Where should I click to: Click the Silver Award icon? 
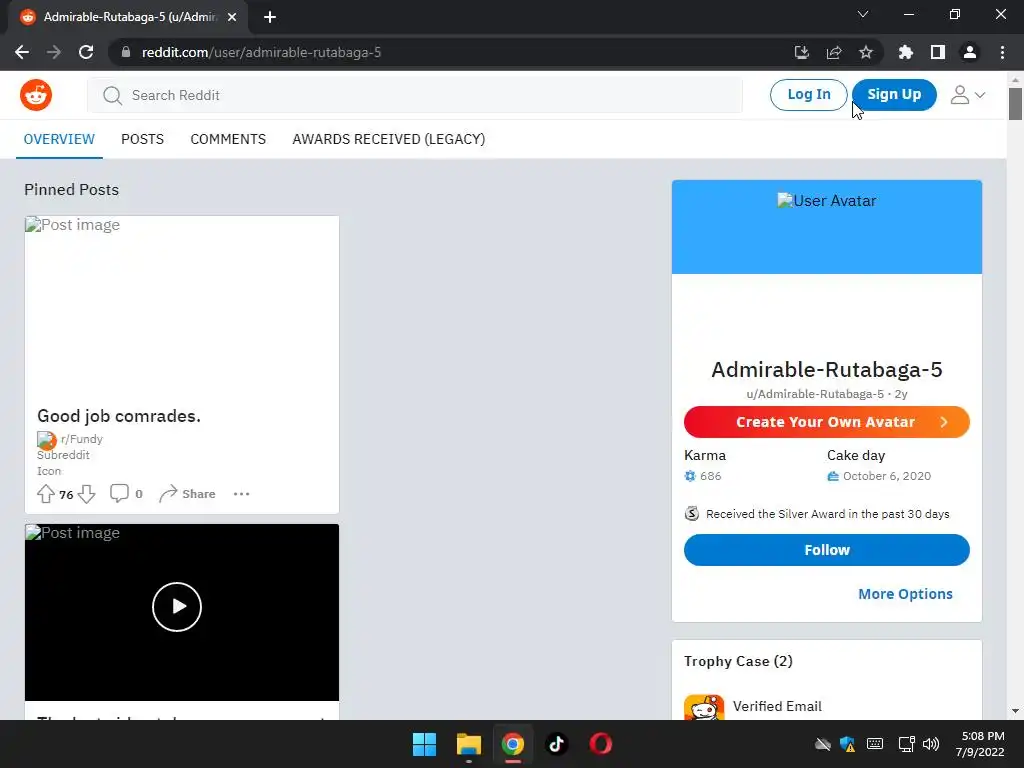pyautogui.click(x=692, y=514)
